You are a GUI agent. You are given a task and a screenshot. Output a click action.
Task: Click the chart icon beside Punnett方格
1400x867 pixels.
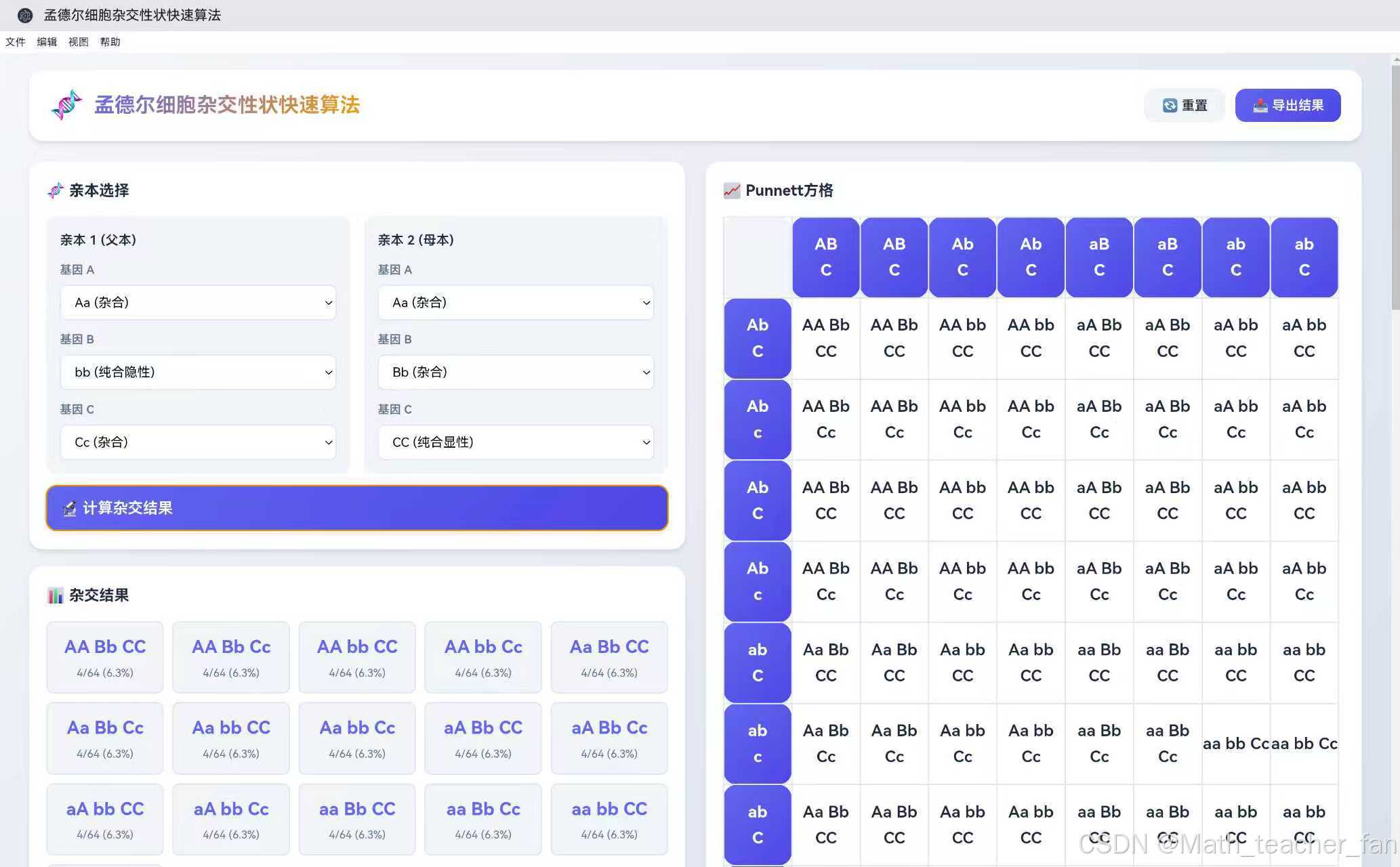(x=732, y=190)
